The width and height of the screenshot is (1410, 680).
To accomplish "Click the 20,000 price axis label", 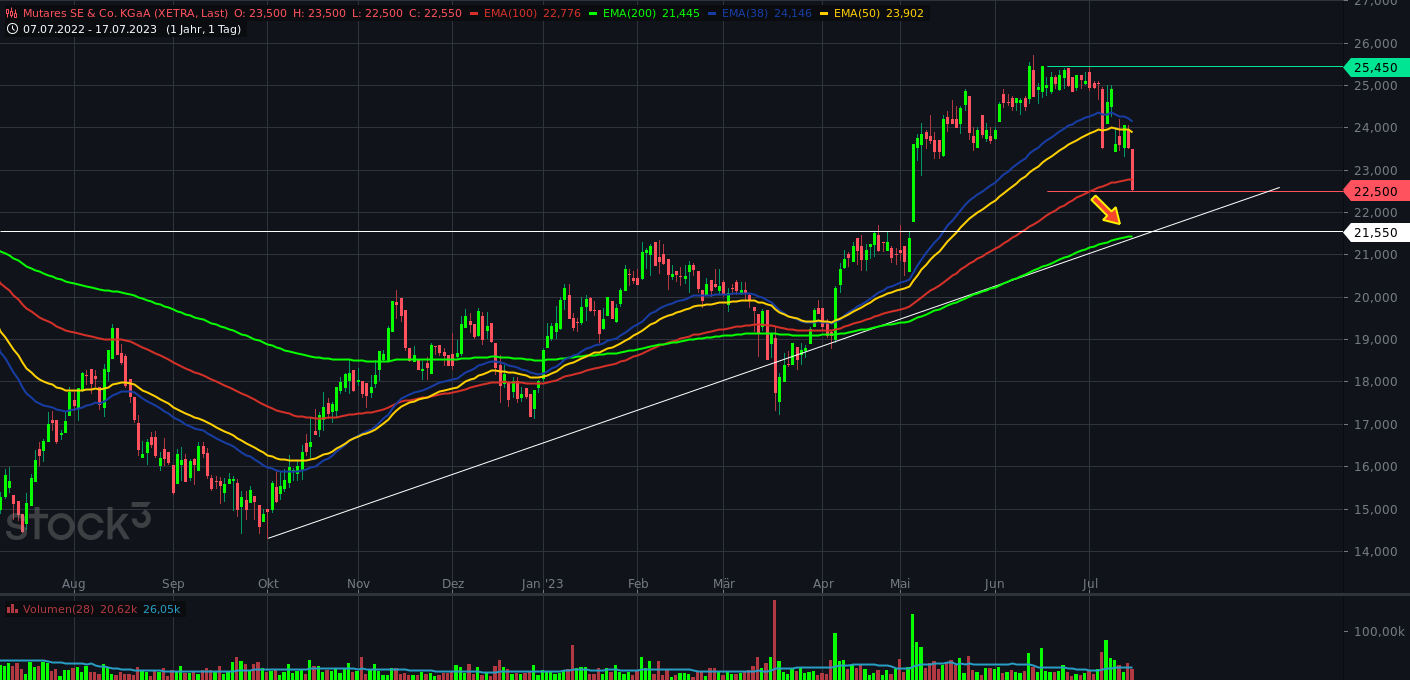I will 1375,298.
